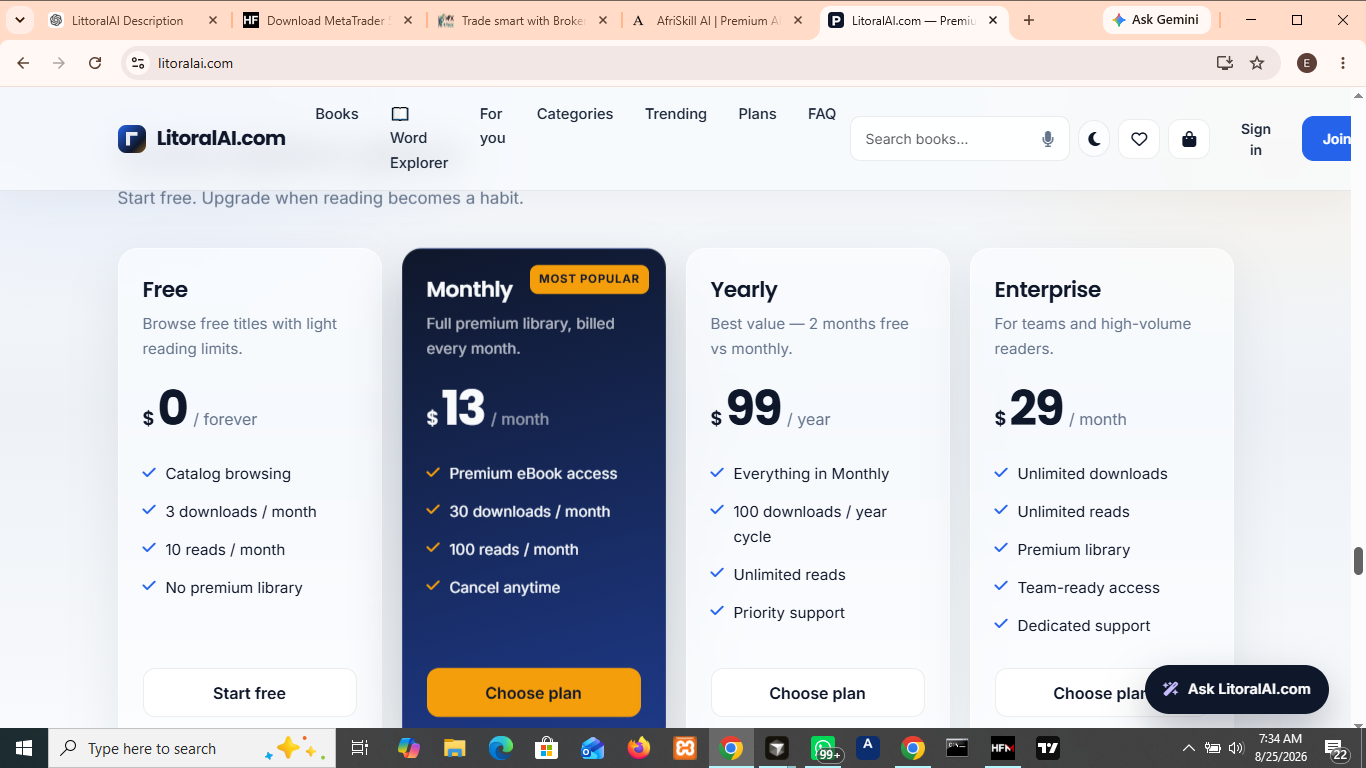This screenshot has width=1366, height=768.
Task: Toggle dark mode with the moon icon
Action: 1094,139
